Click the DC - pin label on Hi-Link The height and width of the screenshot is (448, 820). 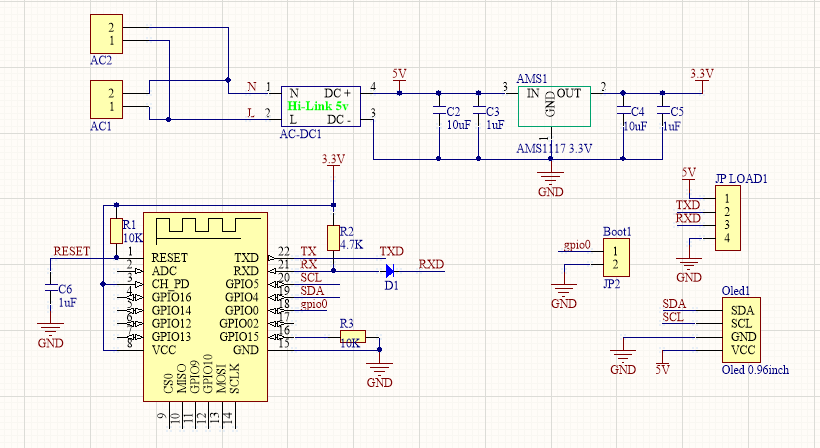coord(339,120)
